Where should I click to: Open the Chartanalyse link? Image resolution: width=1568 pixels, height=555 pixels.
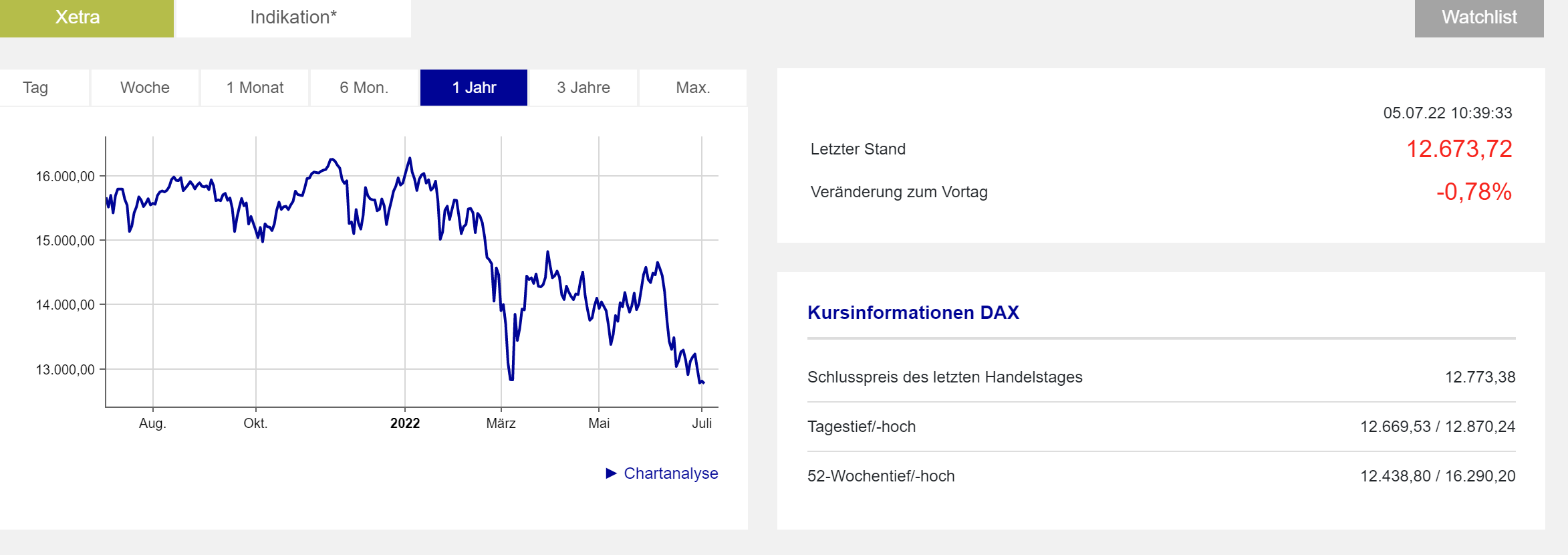tap(670, 473)
